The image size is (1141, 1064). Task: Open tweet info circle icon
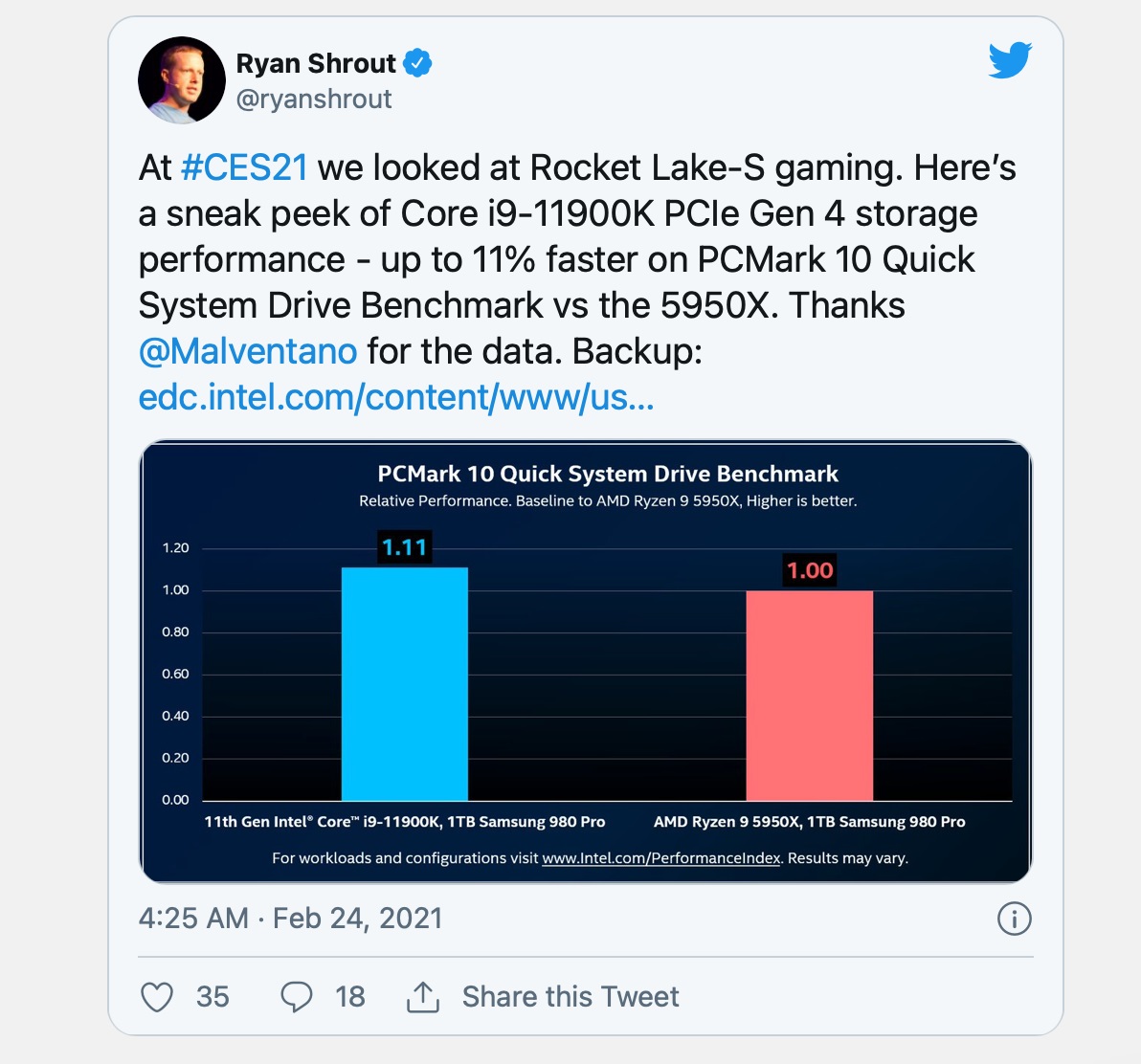click(x=1015, y=919)
